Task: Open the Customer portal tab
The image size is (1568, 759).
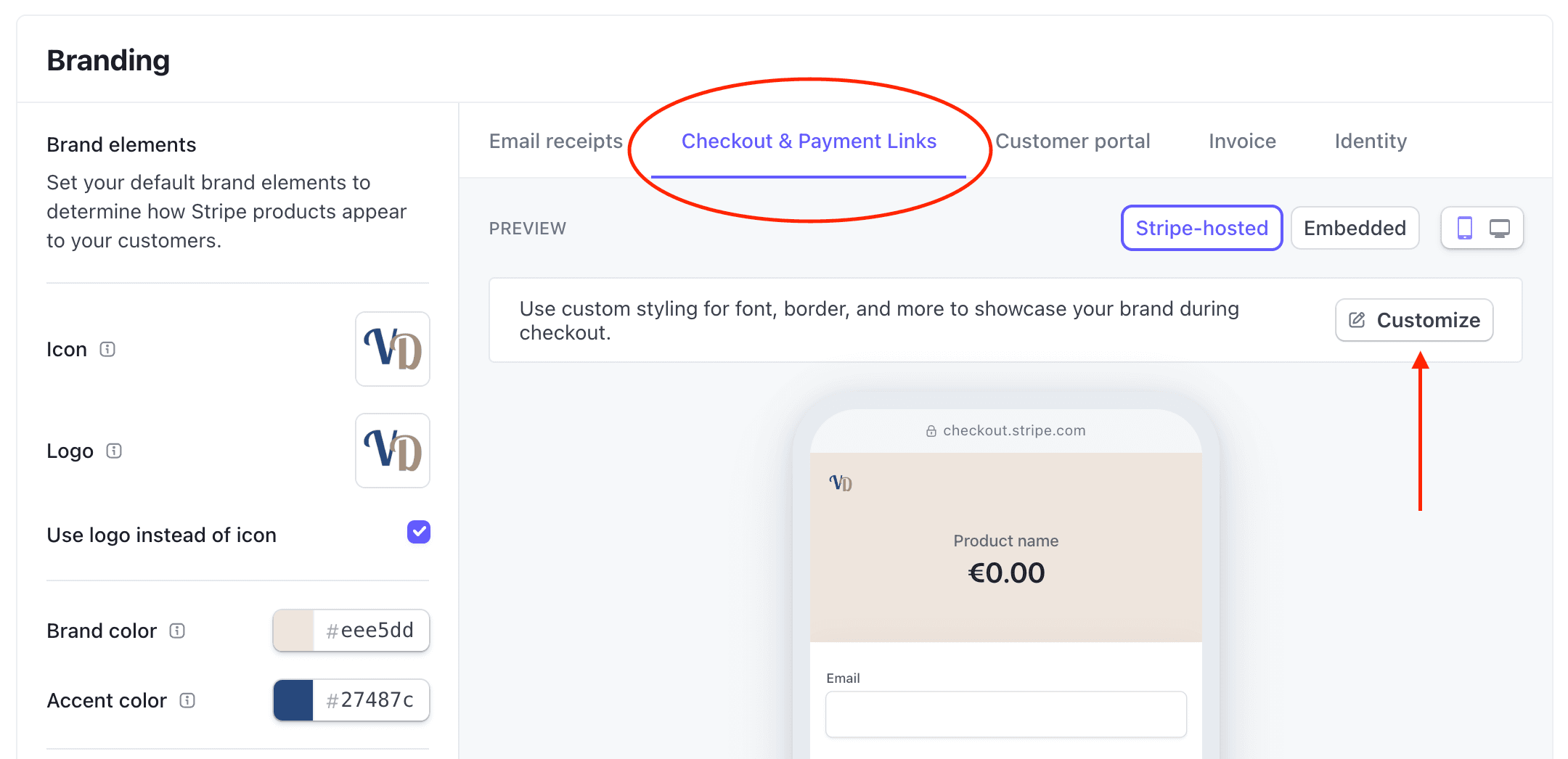Action: (1073, 141)
